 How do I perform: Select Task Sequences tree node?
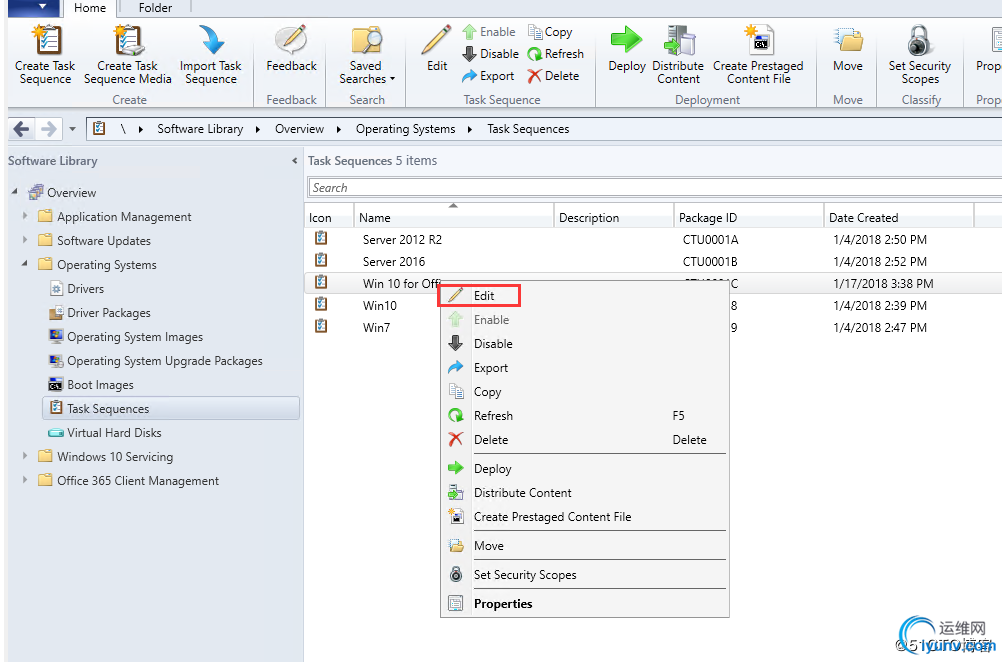click(x=171, y=408)
